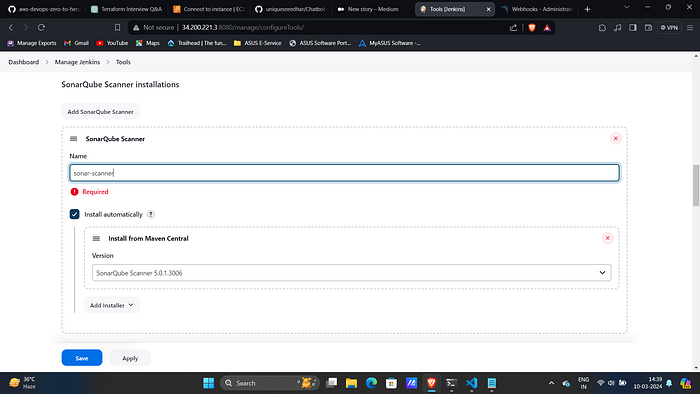Open Manage Exports bookmark
Image resolution: width=700 pixels, height=394 pixels.
pyautogui.click(x=32, y=43)
